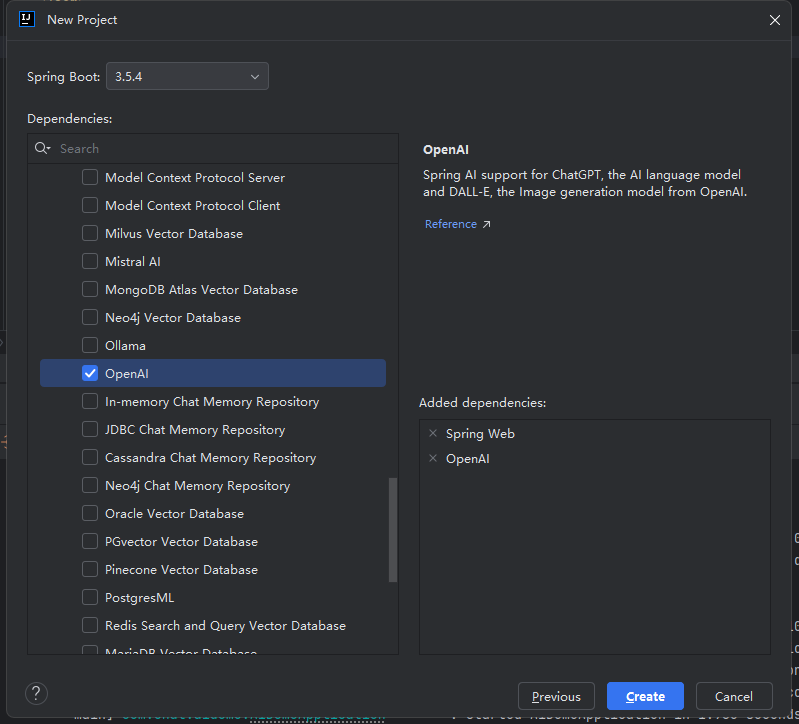Click the 'PostgresML' list label
799x724 pixels.
[x=139, y=598]
